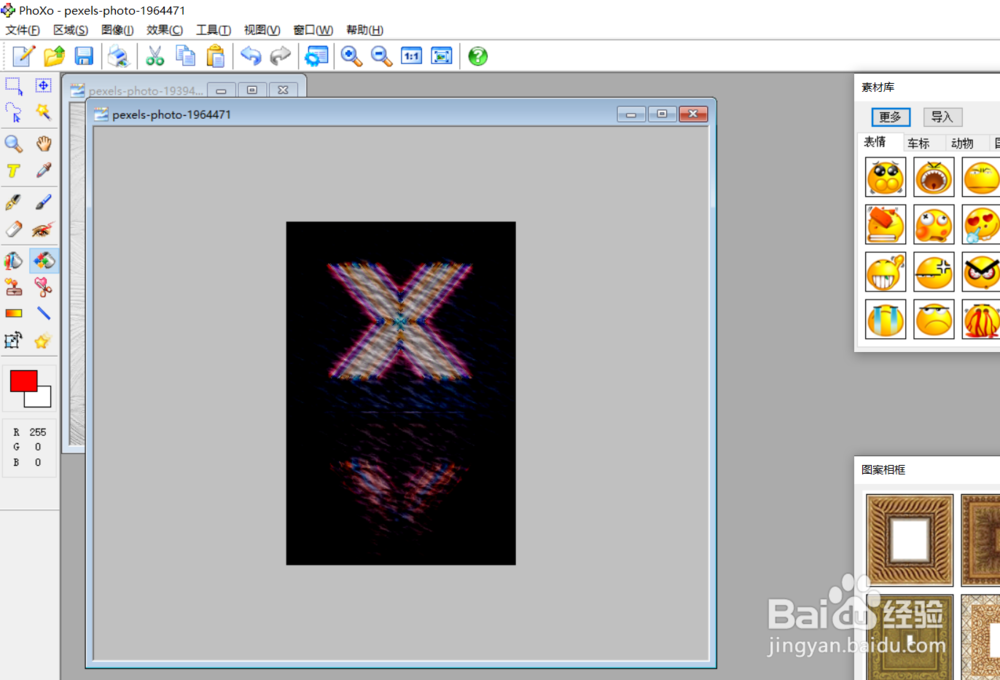Switch to the 表情 tab
The width and height of the screenshot is (1000, 680).
coord(874,142)
